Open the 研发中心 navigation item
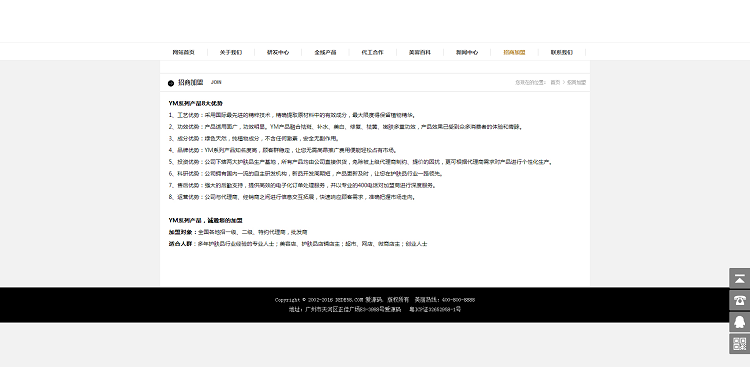Screen dimensions: 750x367 pyautogui.click(x=278, y=52)
